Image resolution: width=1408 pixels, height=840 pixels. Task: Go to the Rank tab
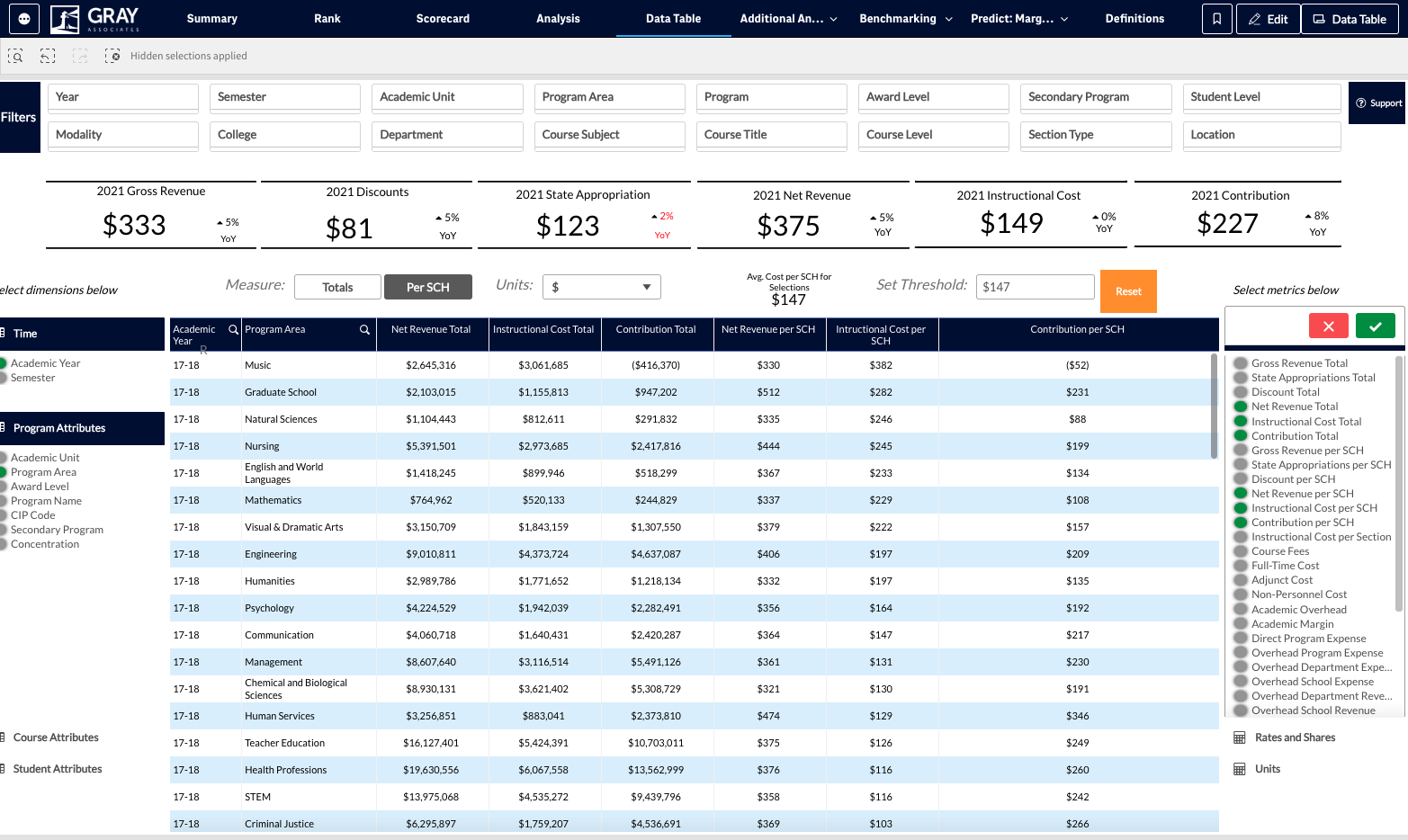click(327, 19)
